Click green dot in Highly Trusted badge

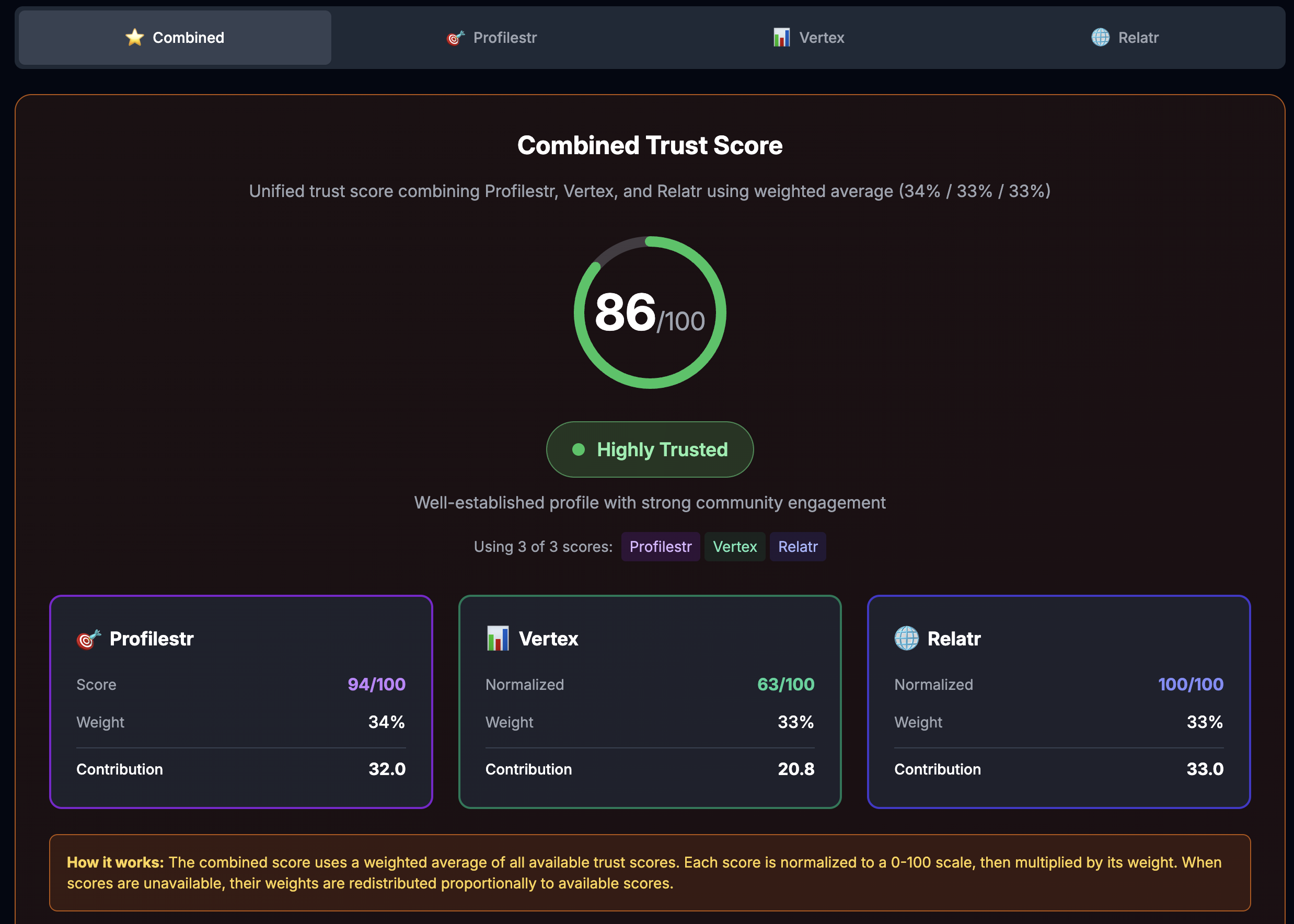579,449
